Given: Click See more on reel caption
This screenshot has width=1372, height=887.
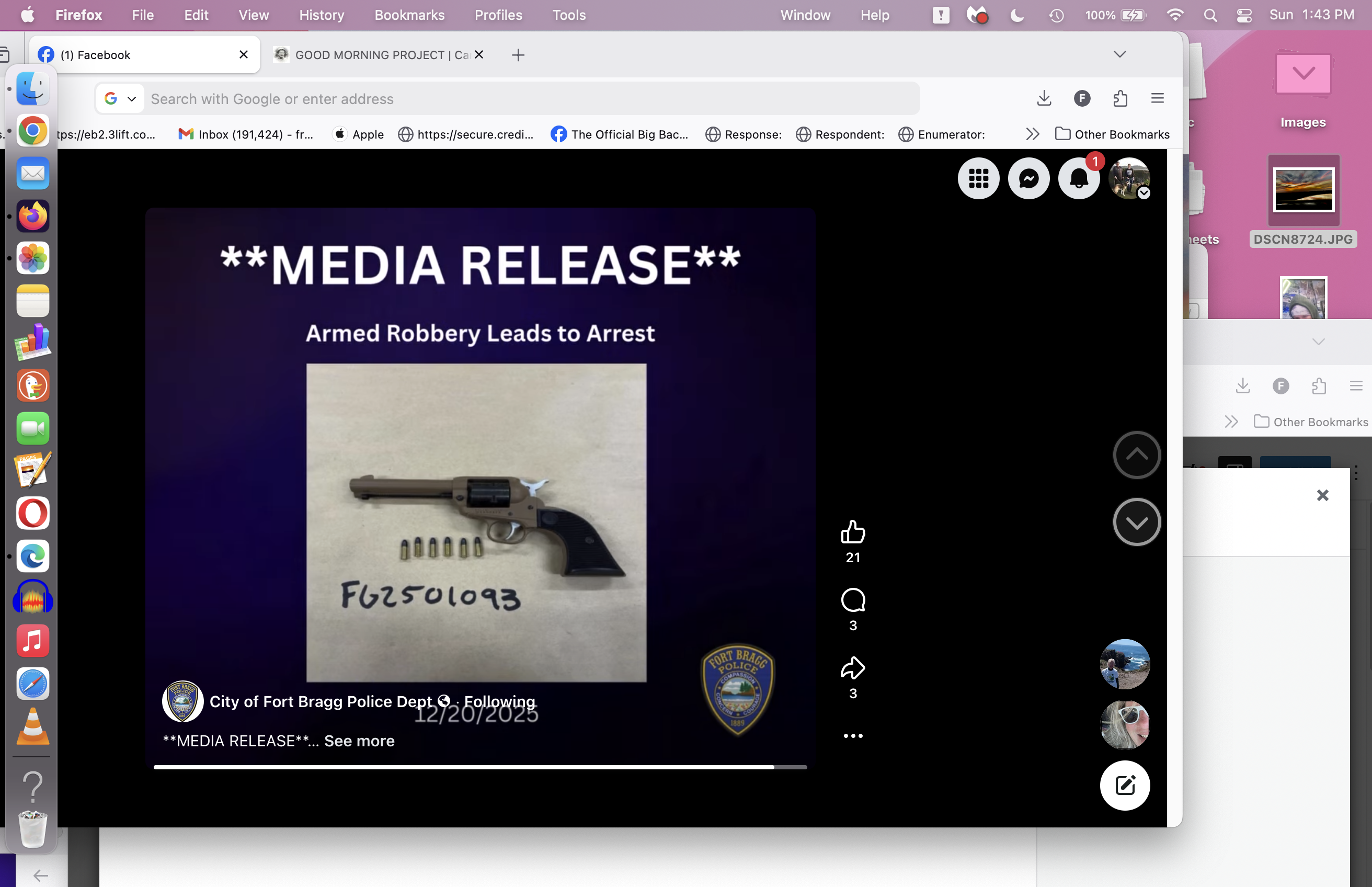Looking at the screenshot, I should [x=359, y=741].
